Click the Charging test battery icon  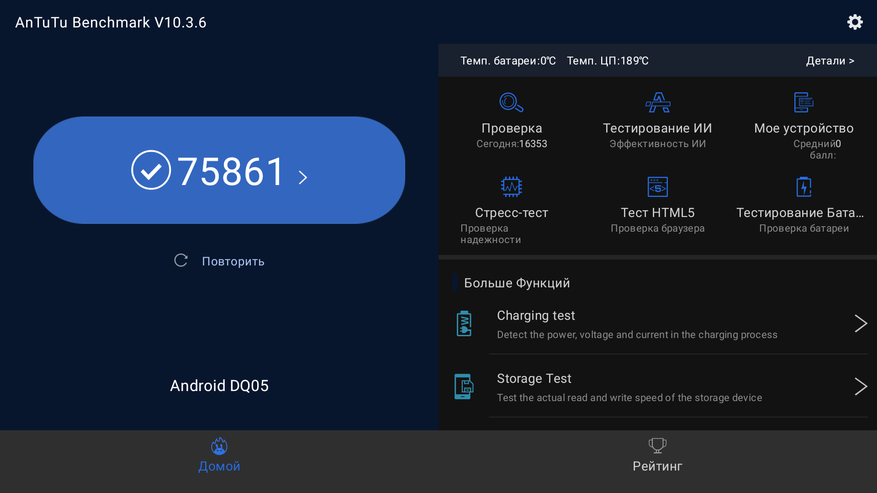tap(464, 323)
